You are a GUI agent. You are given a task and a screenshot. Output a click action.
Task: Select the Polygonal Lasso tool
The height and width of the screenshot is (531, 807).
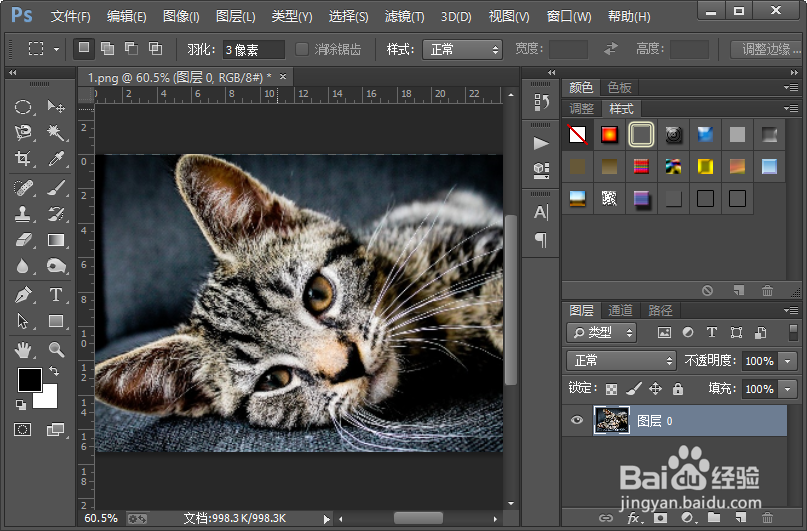23,133
